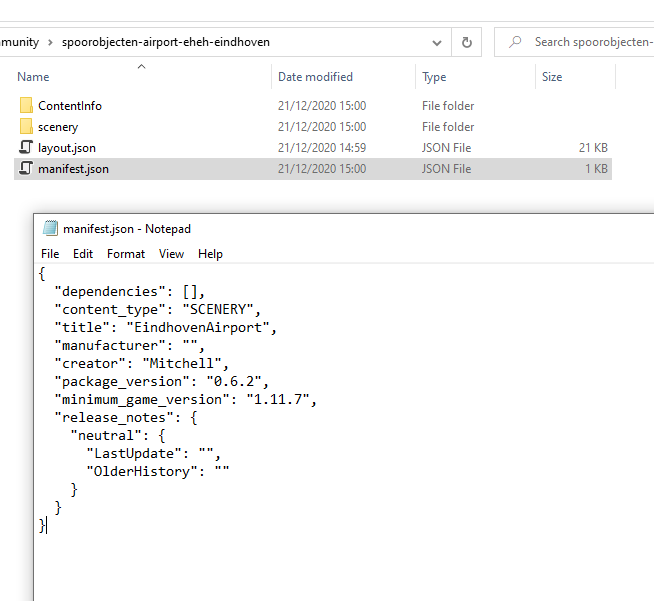Sort files by the Name column
This screenshot has height=601, width=654.
(33, 77)
